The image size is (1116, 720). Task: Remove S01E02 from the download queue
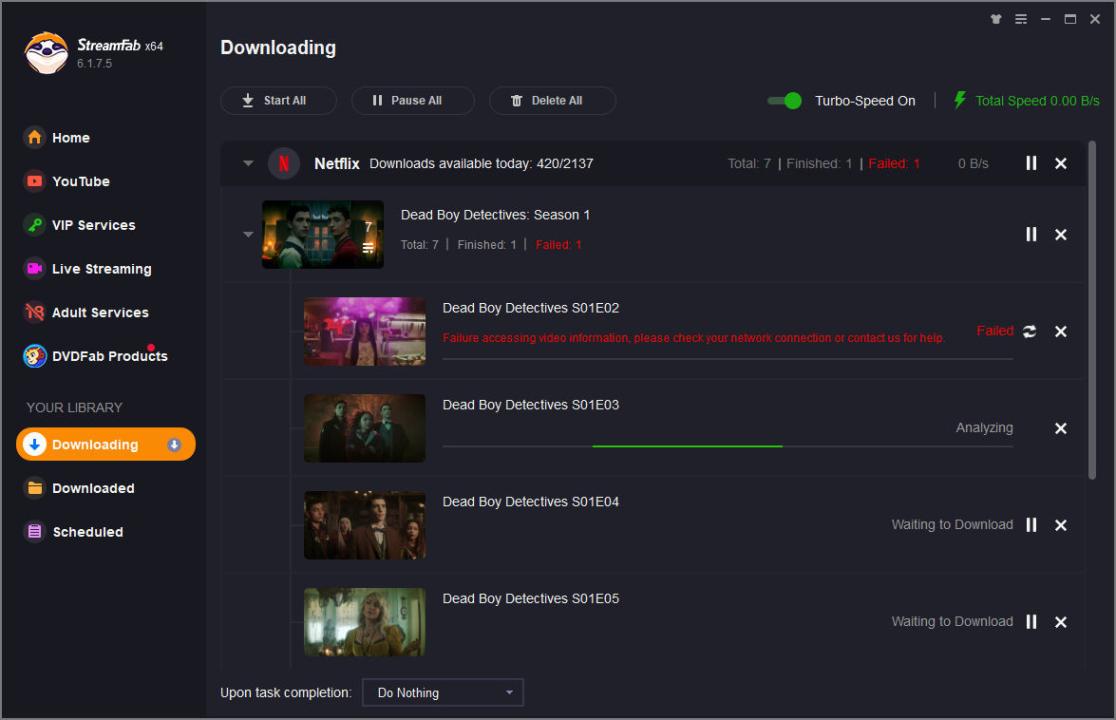pos(1061,332)
